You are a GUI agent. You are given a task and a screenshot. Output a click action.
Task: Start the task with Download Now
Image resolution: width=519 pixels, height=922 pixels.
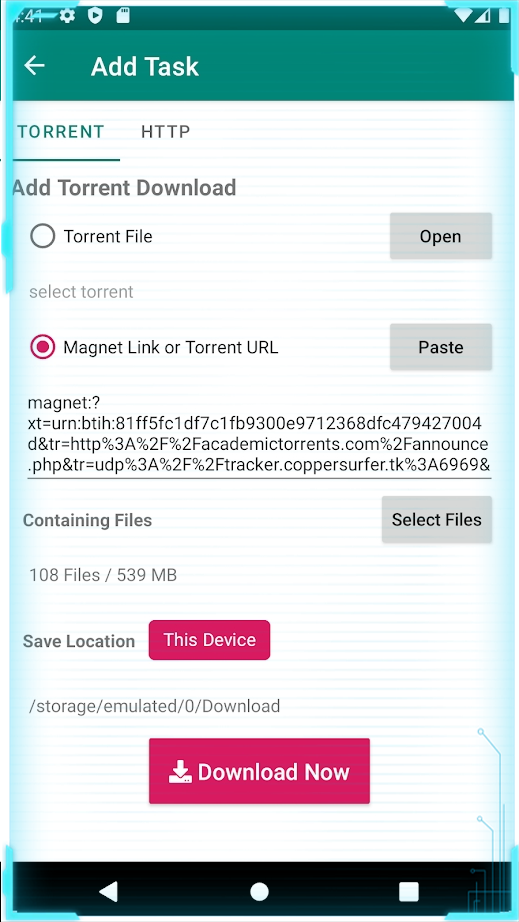[x=259, y=771]
